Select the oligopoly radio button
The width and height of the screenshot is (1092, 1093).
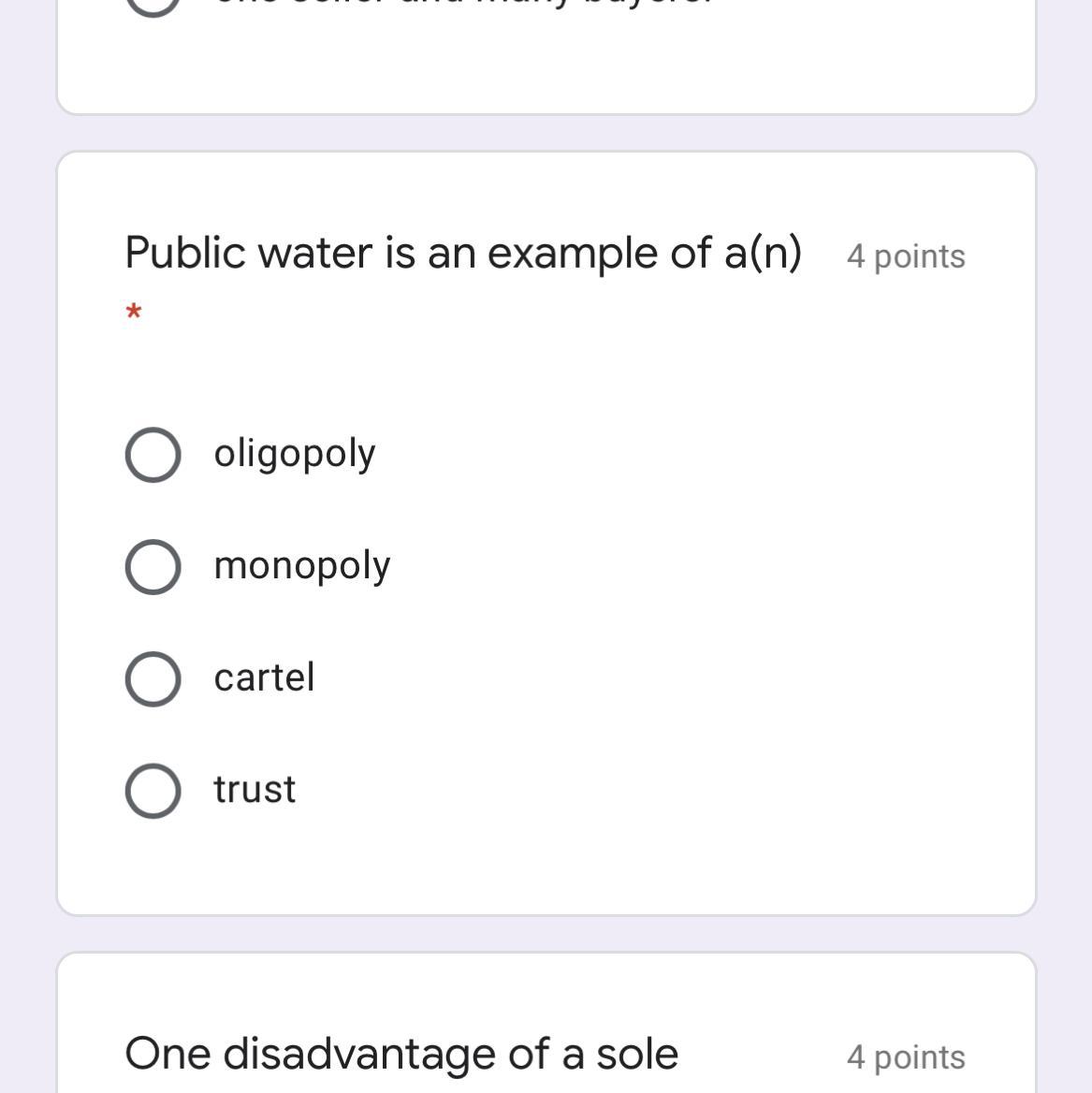pyautogui.click(x=153, y=455)
